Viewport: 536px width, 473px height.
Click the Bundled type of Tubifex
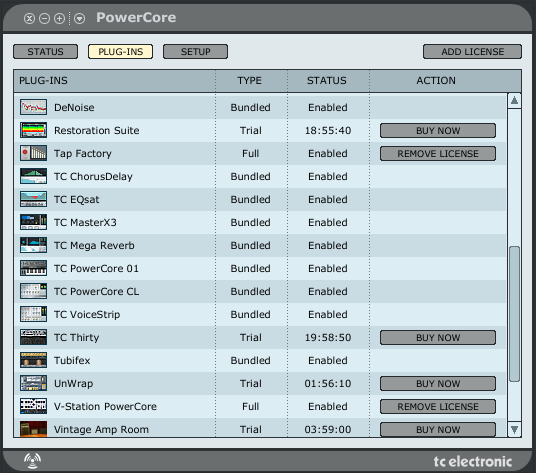pyautogui.click(x=251, y=360)
